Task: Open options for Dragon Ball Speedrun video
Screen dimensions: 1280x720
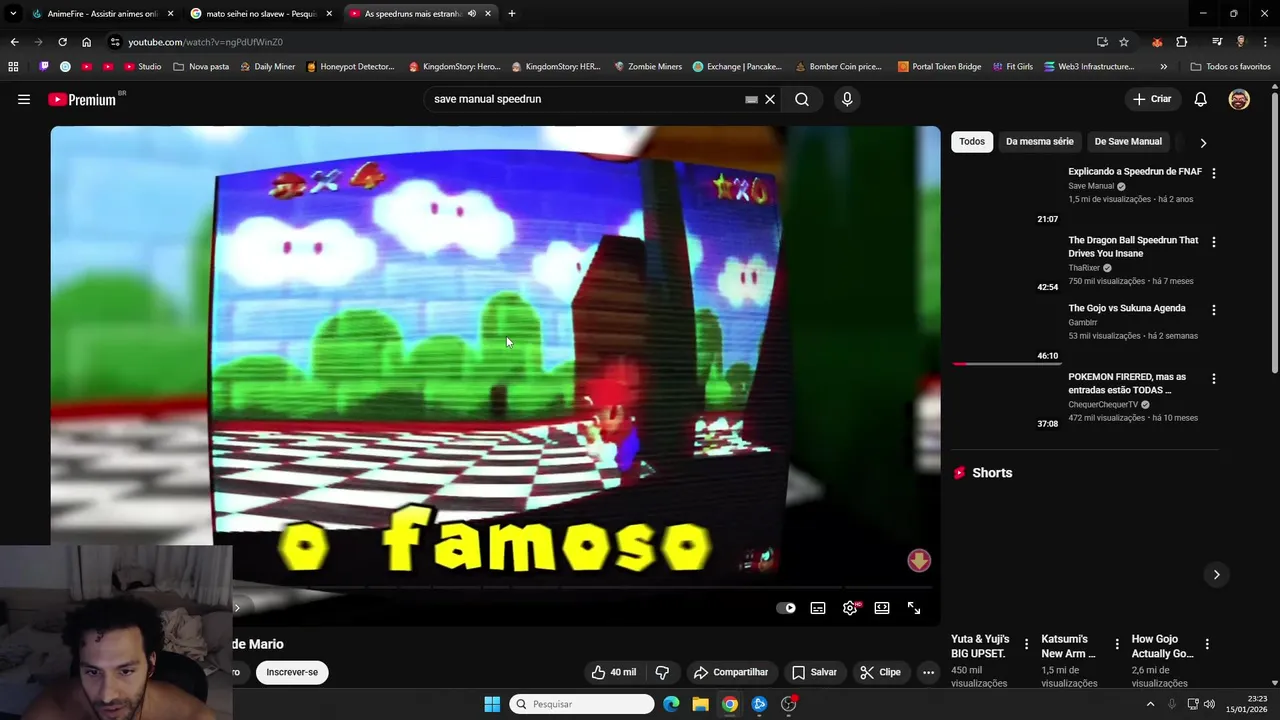Action: [1214, 242]
